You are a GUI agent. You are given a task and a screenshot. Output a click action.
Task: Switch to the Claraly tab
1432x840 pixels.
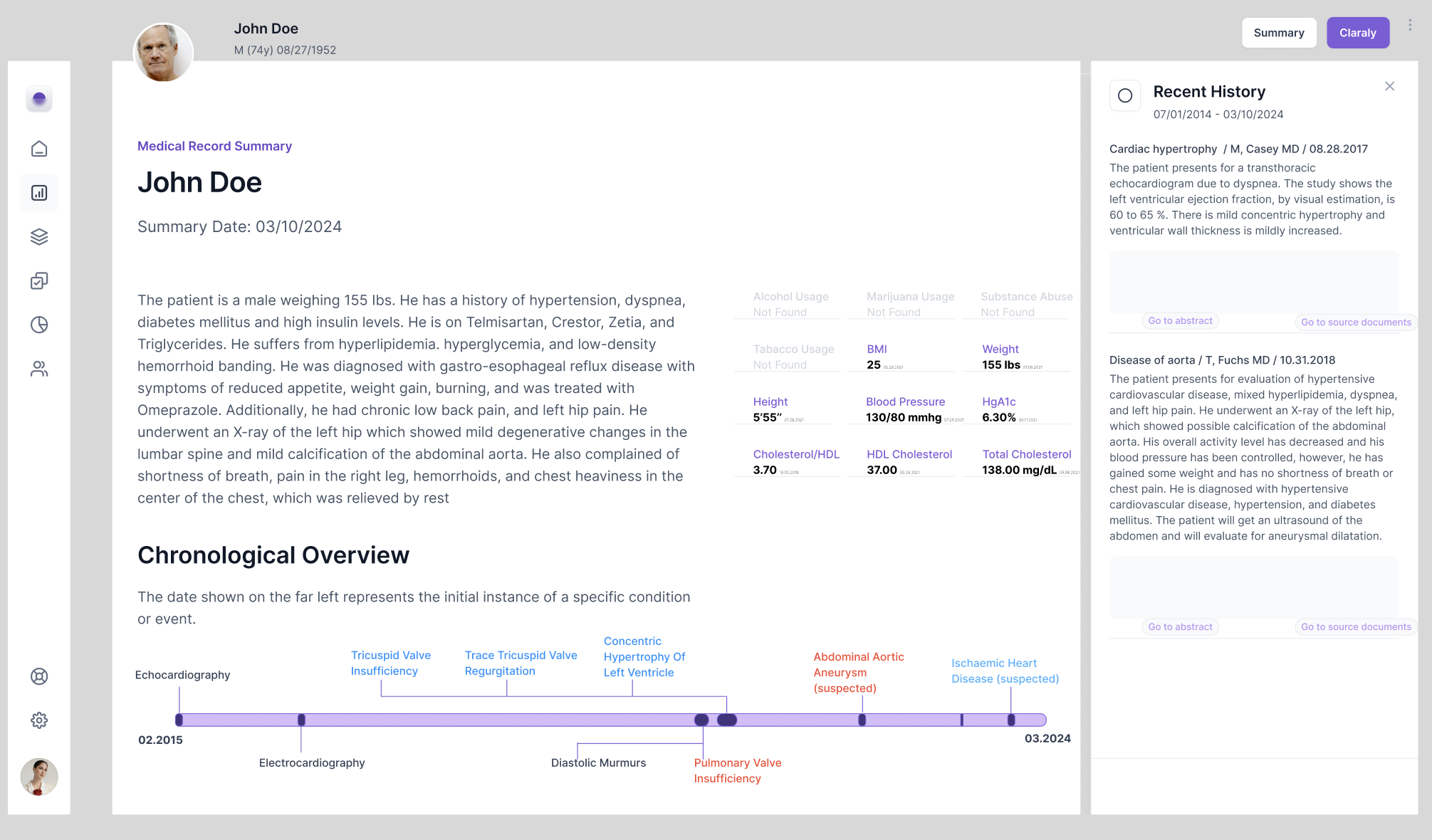click(x=1358, y=33)
